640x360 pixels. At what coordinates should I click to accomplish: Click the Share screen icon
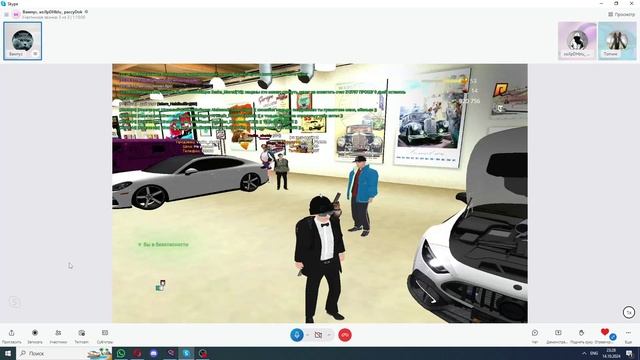(558, 333)
